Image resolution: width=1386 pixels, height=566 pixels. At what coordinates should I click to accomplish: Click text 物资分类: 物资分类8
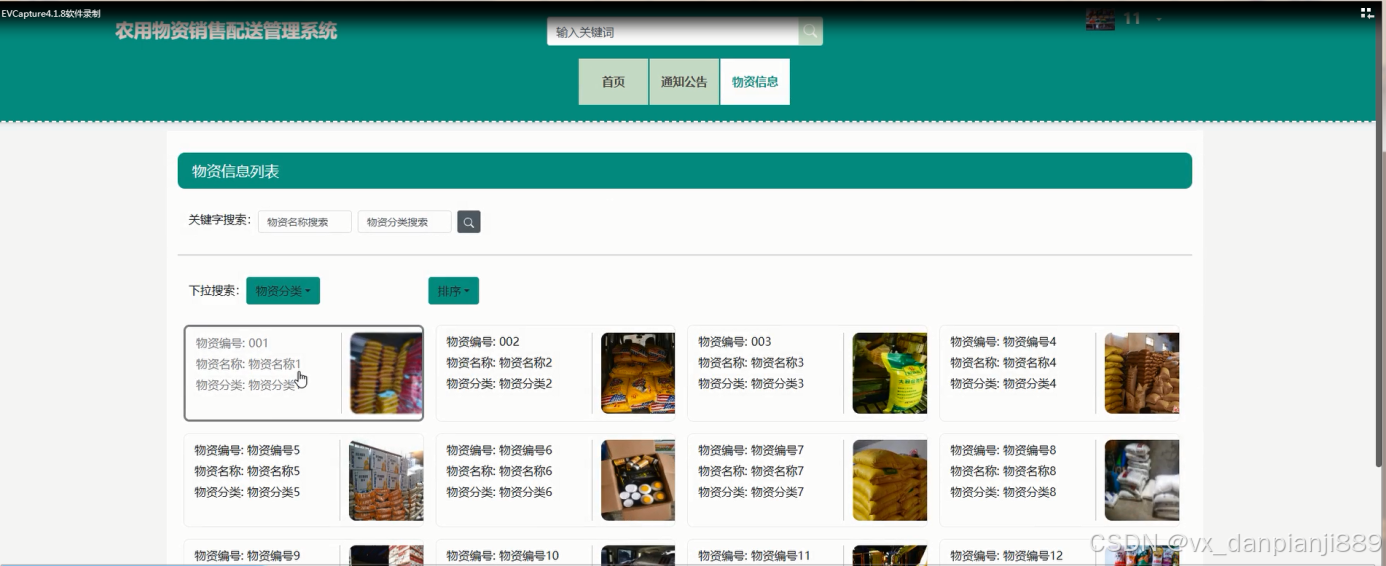click(x=1003, y=492)
